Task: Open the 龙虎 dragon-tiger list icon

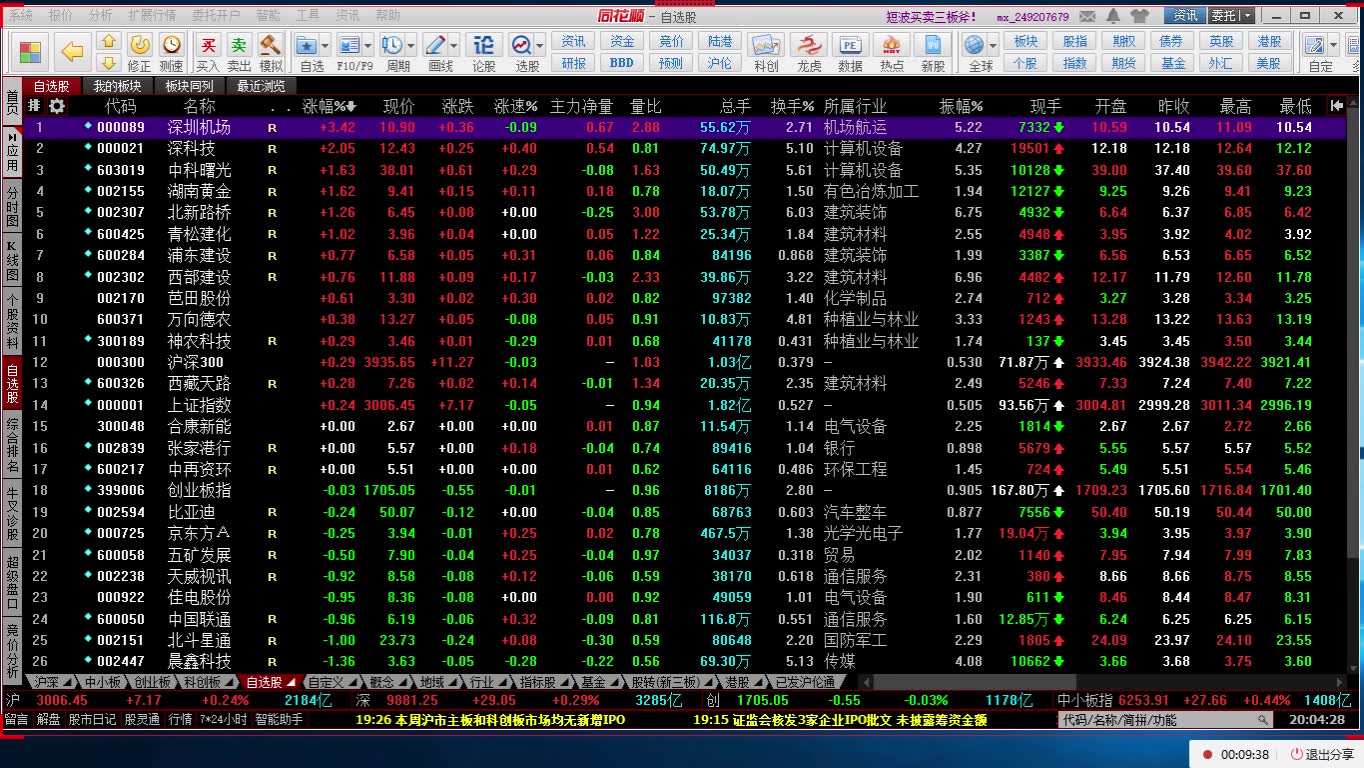Action: [x=809, y=52]
